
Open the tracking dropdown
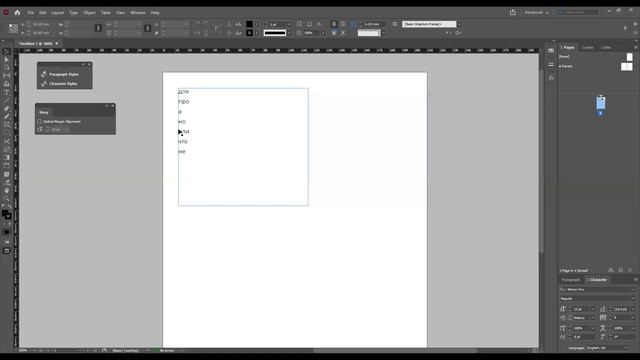pyautogui.click(x=633, y=318)
